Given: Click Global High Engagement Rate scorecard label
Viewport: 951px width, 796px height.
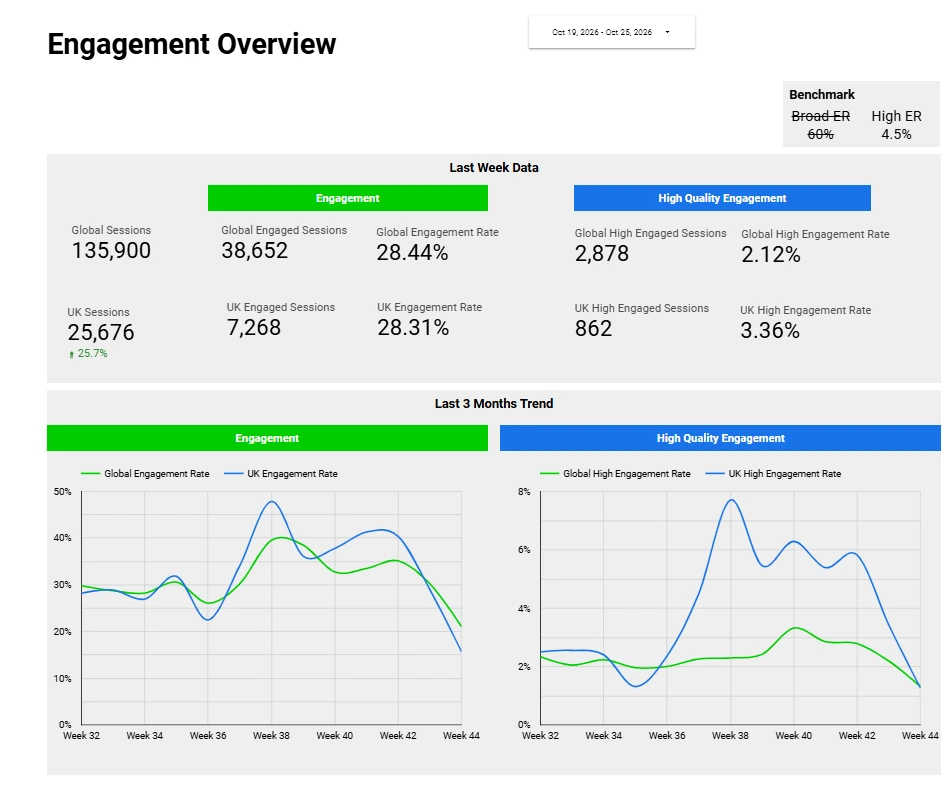Looking at the screenshot, I should point(815,234).
